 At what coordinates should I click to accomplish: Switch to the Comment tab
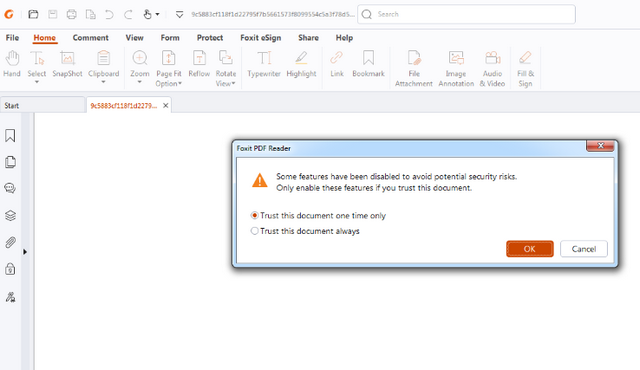click(91, 38)
